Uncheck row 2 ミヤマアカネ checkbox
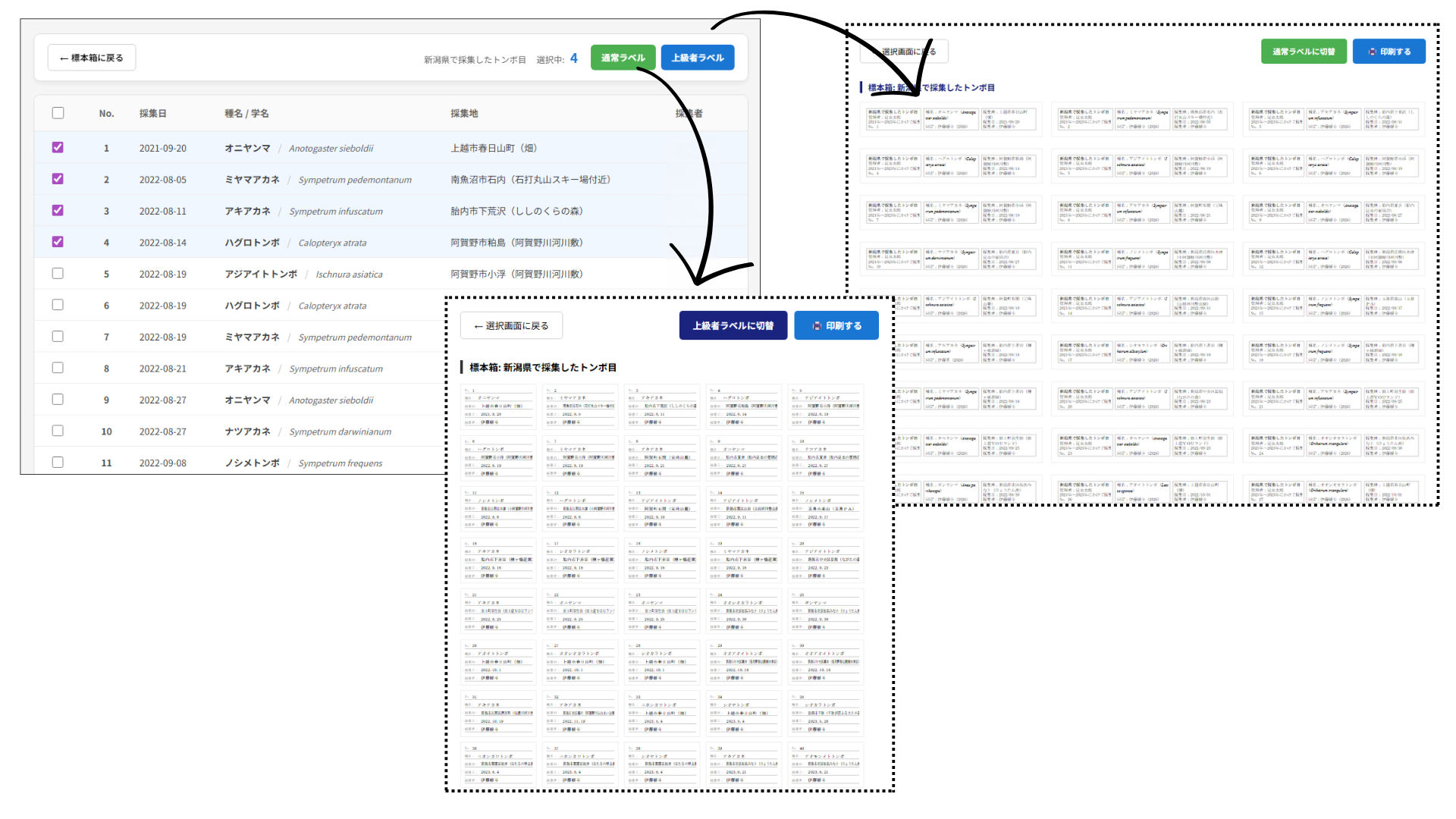The height and width of the screenshot is (819, 1456). point(58,179)
